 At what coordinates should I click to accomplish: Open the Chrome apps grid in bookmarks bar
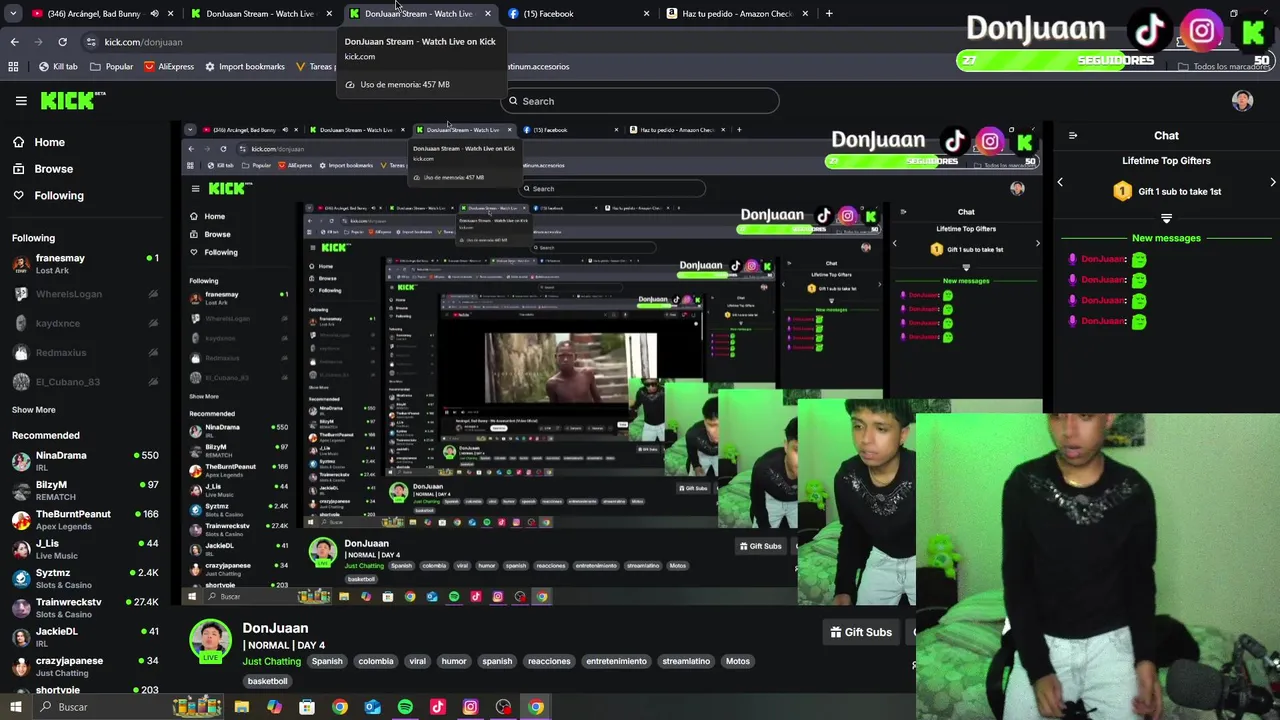pyautogui.click(x=13, y=67)
